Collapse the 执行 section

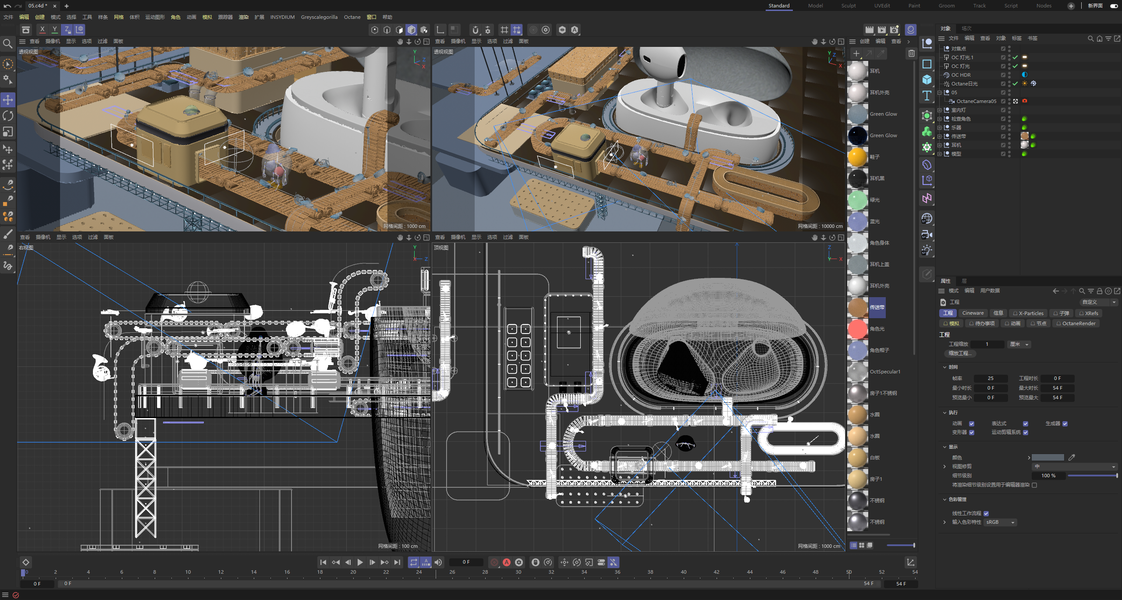point(945,413)
